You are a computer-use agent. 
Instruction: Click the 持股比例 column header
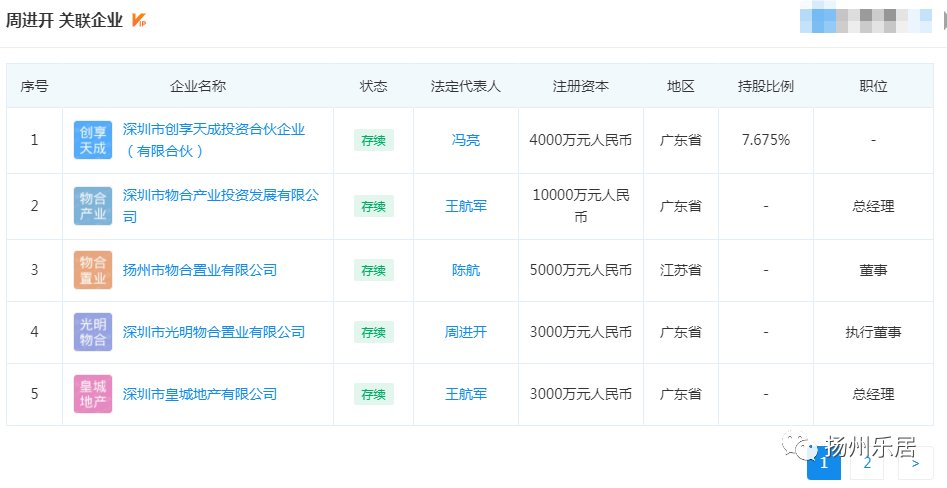pos(765,86)
